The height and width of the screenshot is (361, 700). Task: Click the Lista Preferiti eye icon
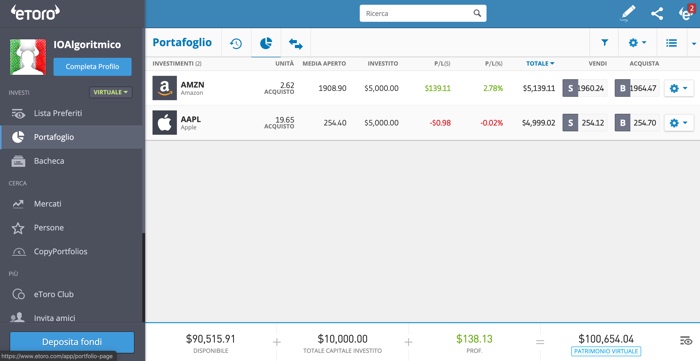coord(18,114)
